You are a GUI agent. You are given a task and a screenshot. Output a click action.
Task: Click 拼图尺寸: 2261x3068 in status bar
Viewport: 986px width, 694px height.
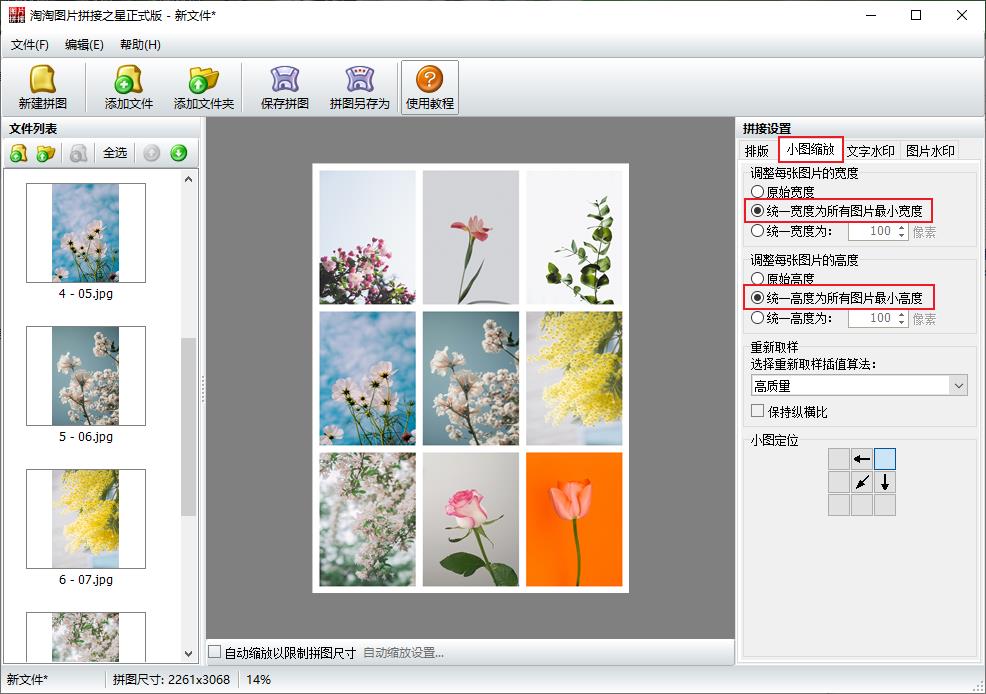(x=172, y=680)
